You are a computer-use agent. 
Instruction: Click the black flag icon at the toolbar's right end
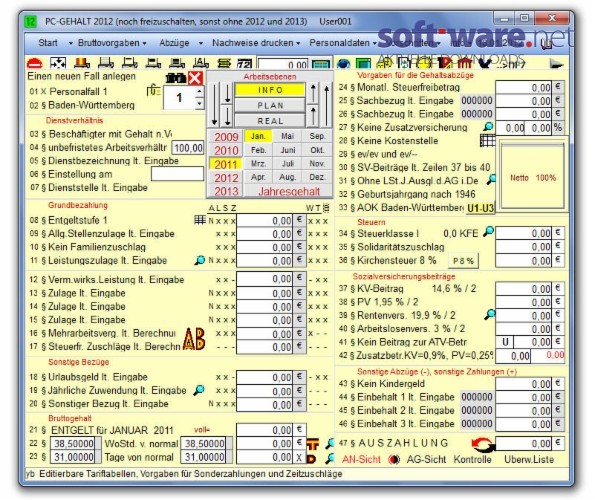[556, 63]
